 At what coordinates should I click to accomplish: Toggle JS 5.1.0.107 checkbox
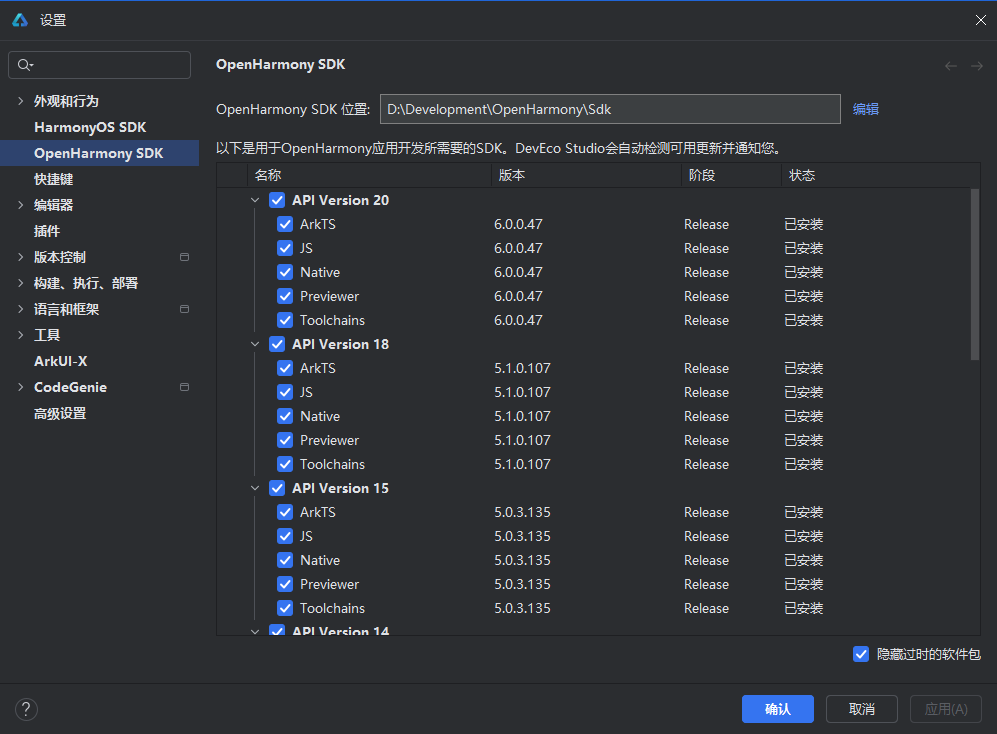click(x=285, y=392)
